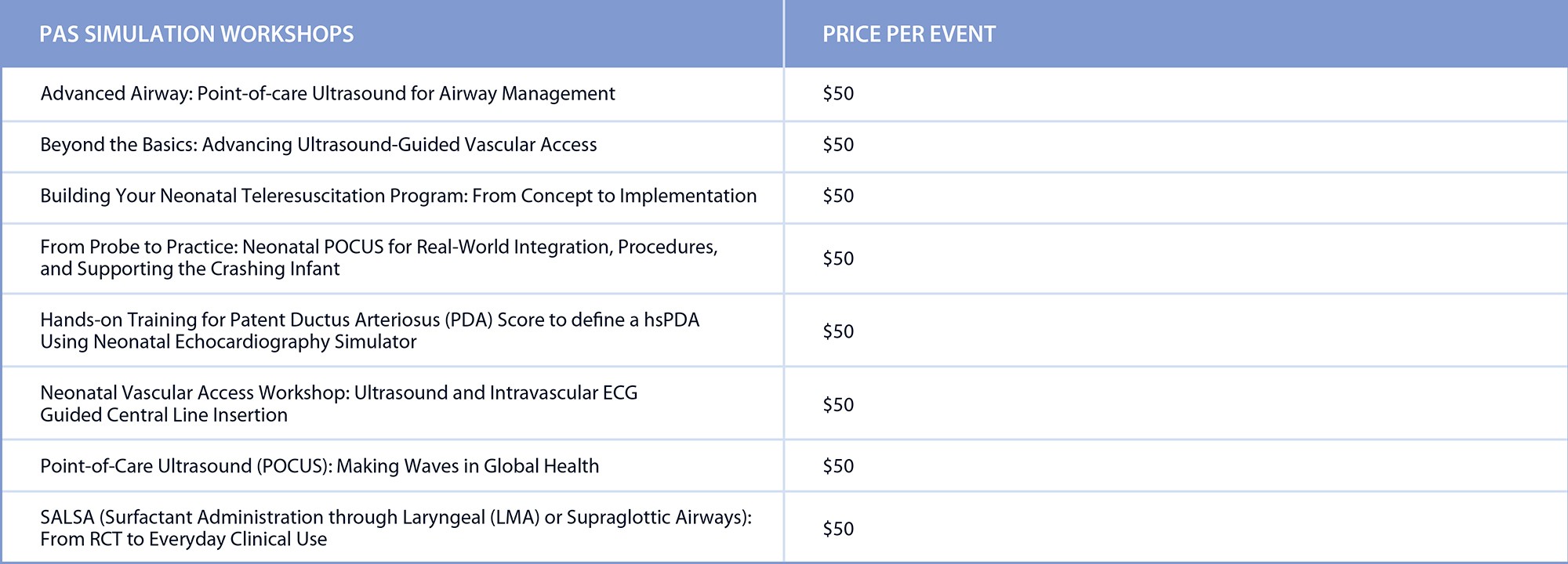Open the POCUS Making Waves in Global Health workshop
The image size is (1568, 564).
tap(320, 466)
